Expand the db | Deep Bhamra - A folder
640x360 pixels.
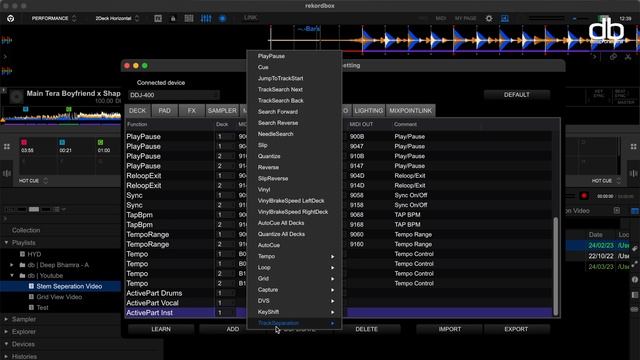tap(12, 265)
